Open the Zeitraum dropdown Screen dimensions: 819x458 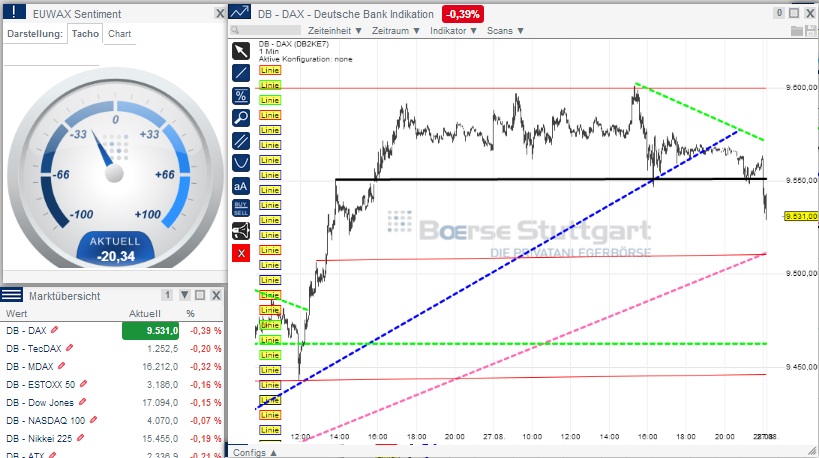click(x=395, y=31)
